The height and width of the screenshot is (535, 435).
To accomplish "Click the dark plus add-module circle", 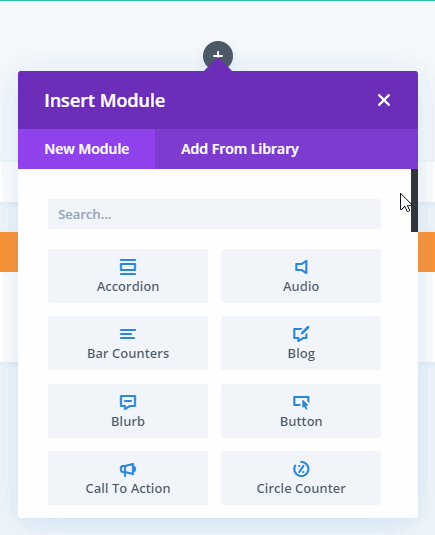I will pos(218,55).
